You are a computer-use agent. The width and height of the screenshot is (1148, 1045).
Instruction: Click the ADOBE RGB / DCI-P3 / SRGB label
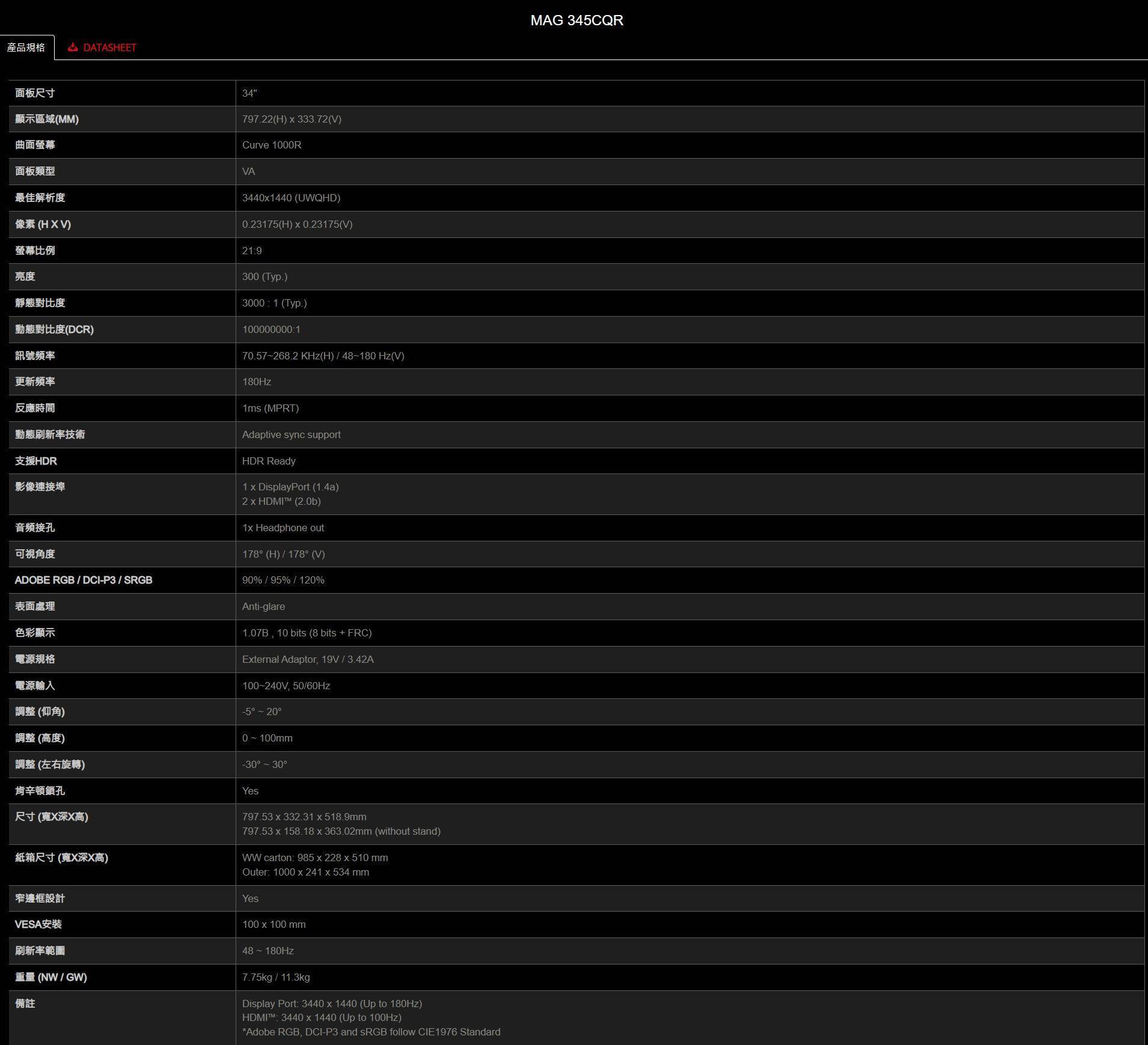pyautogui.click(x=84, y=580)
